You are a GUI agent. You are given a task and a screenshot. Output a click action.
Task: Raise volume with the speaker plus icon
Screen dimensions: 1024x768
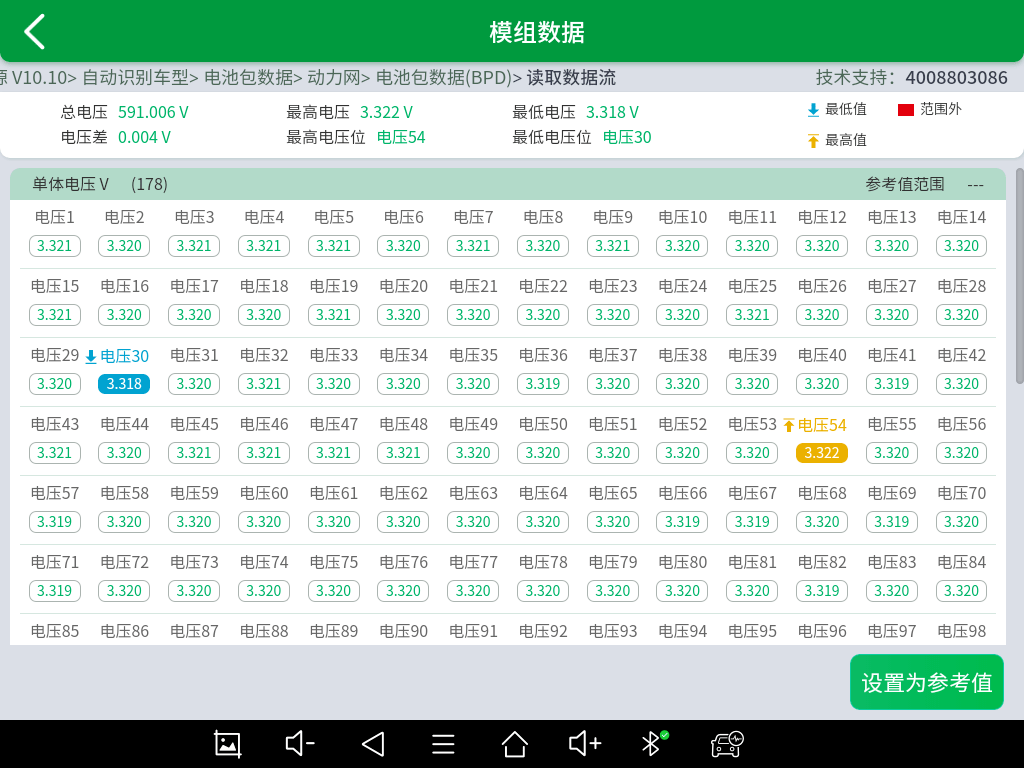tap(584, 743)
